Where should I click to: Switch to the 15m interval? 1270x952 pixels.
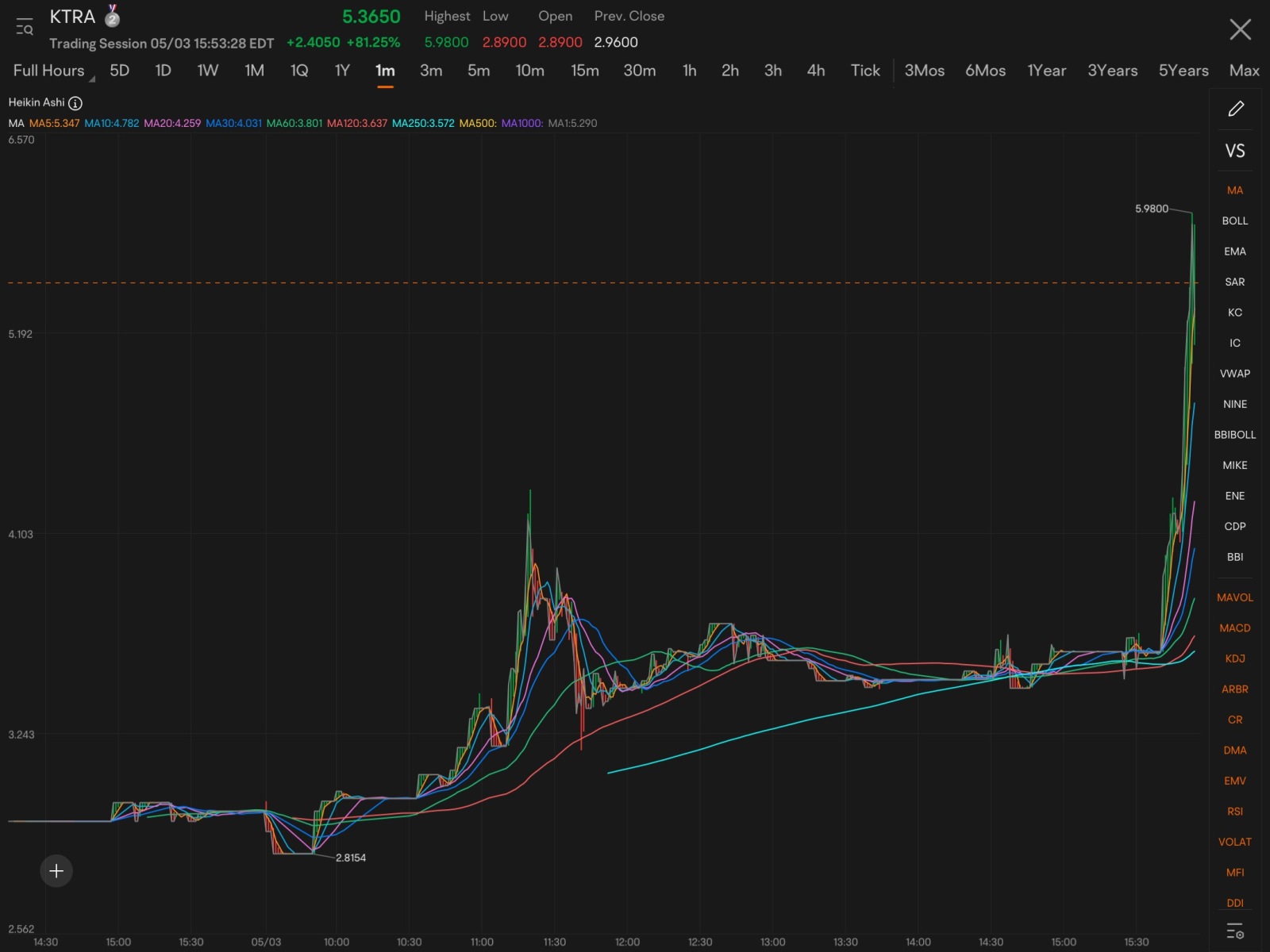[585, 71]
